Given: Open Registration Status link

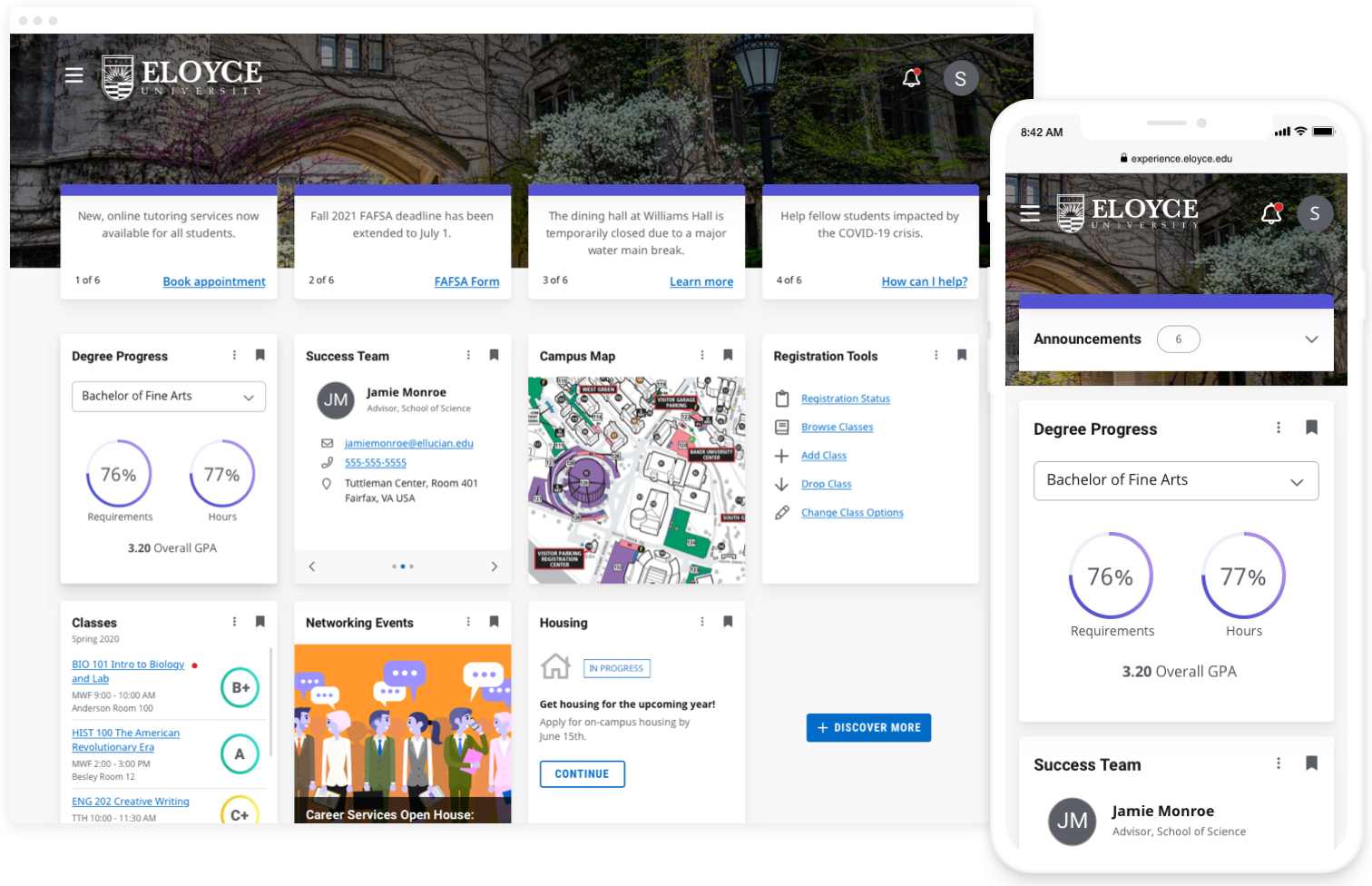Looking at the screenshot, I should click(846, 399).
